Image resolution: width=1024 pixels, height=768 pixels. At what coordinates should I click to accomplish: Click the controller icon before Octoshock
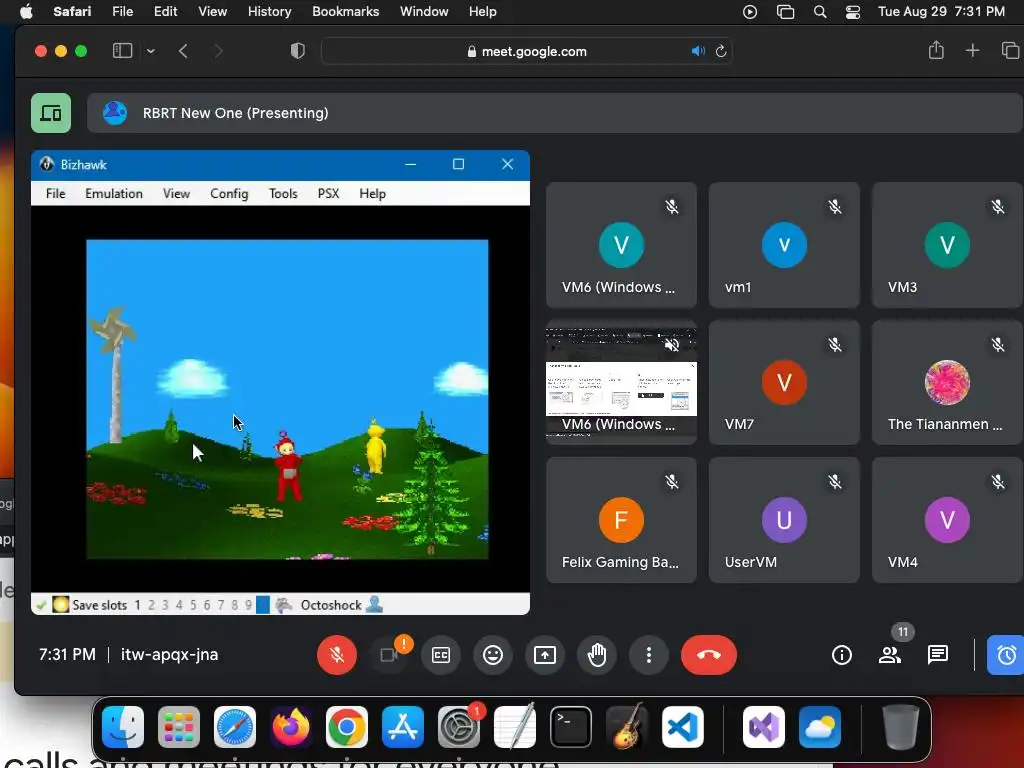point(283,605)
